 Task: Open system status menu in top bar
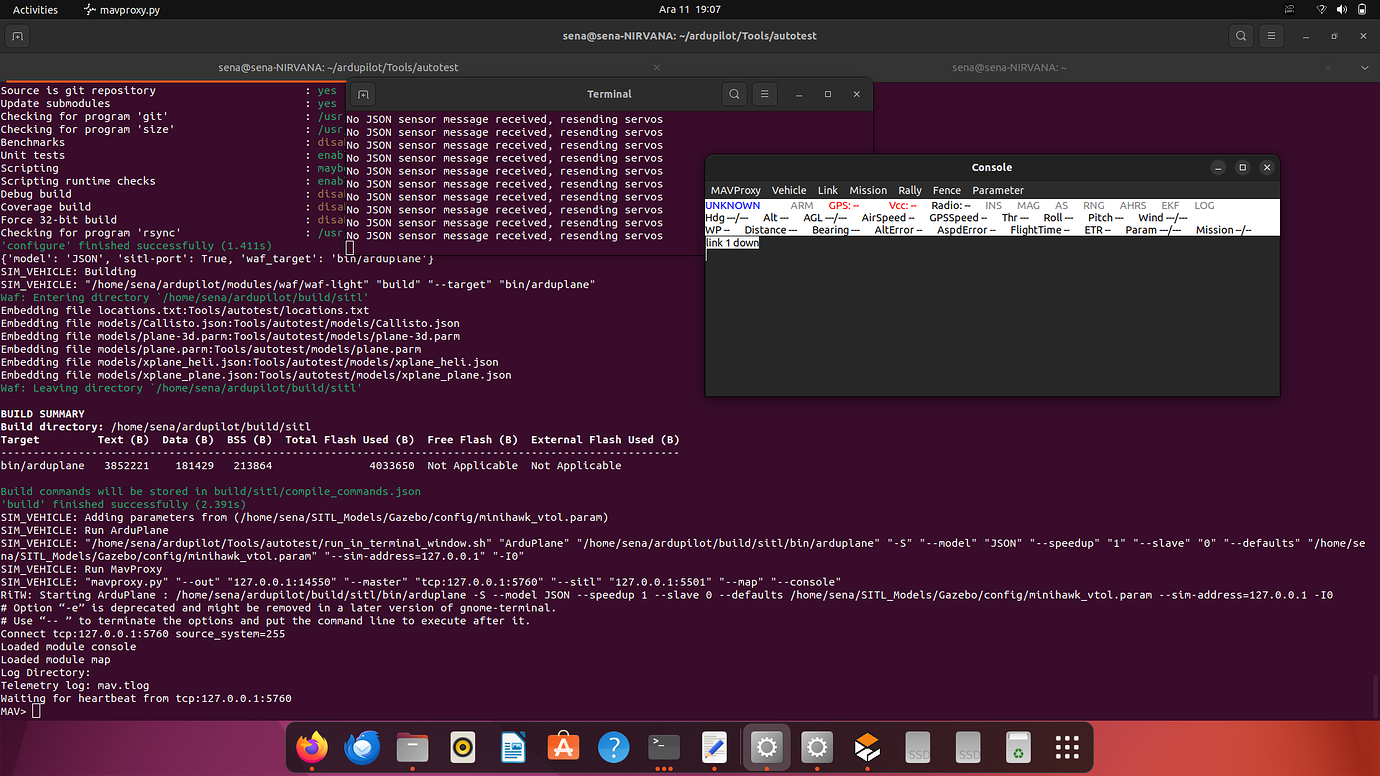pyautogui.click(x=1344, y=10)
